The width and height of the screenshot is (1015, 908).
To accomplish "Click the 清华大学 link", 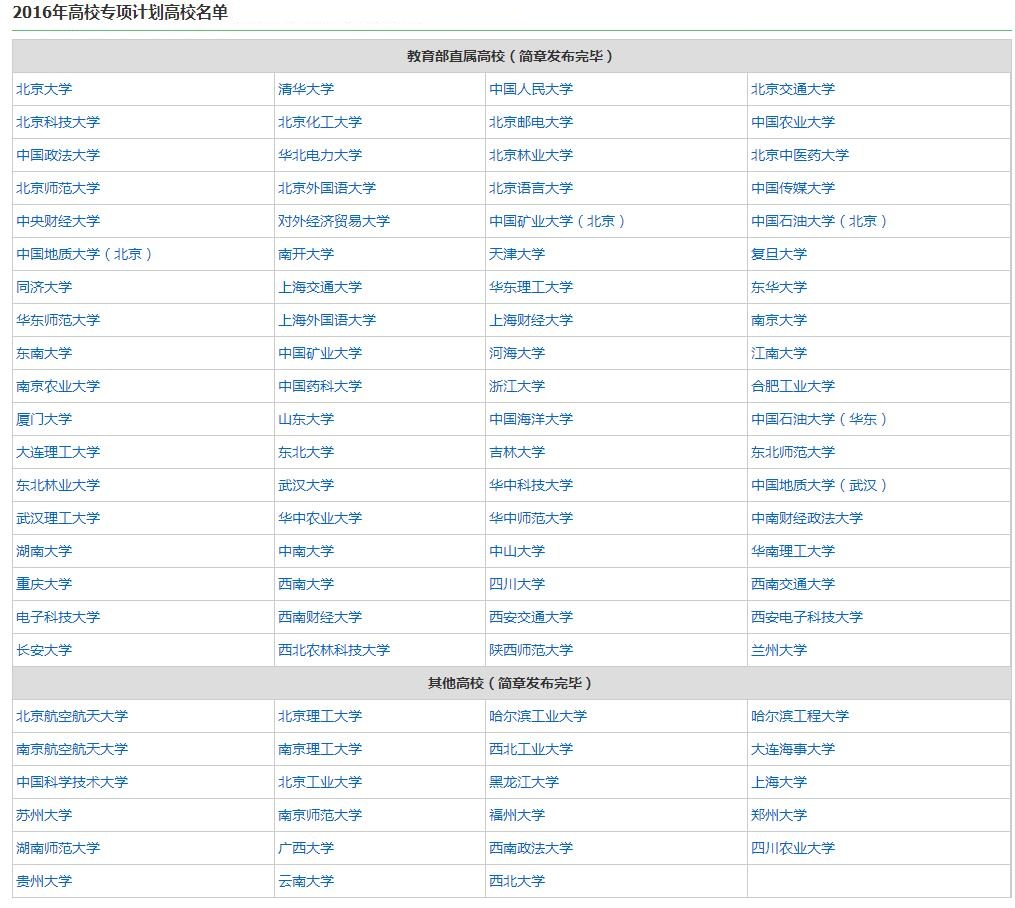I will click(306, 89).
